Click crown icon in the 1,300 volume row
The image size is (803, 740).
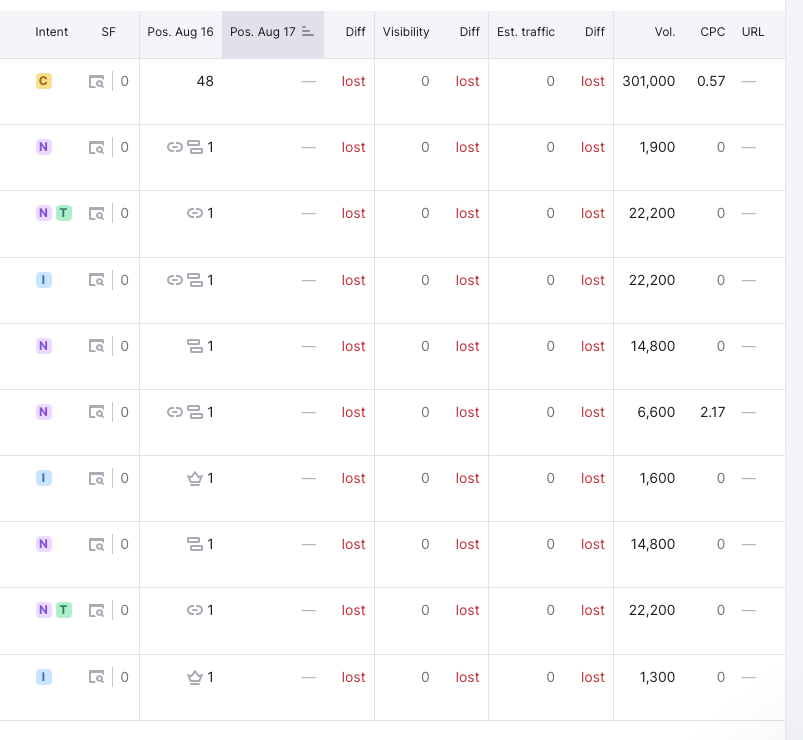(x=195, y=678)
